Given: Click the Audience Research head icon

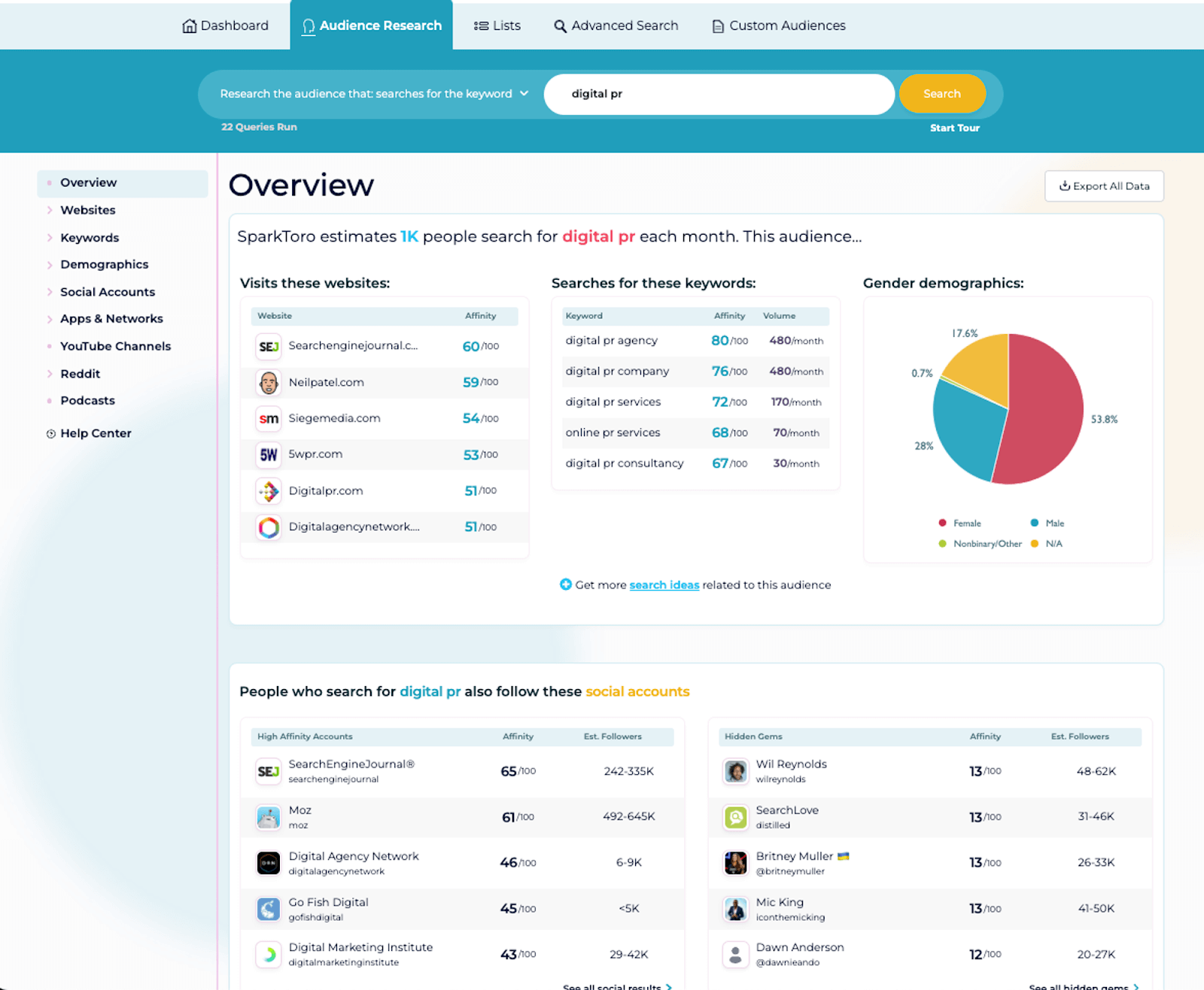Looking at the screenshot, I should 309,26.
